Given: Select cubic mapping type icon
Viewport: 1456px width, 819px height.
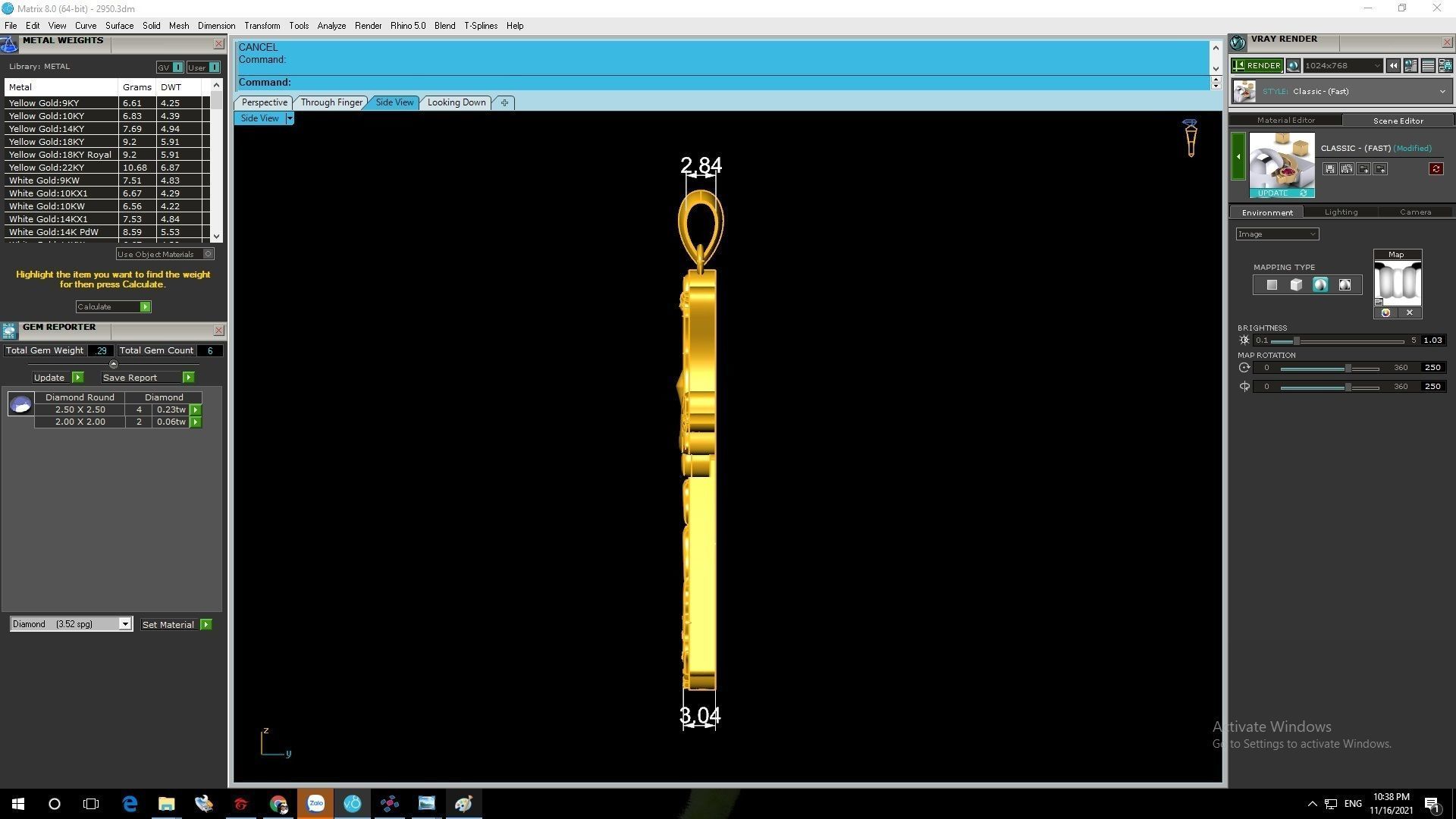Looking at the screenshot, I should click(1296, 285).
